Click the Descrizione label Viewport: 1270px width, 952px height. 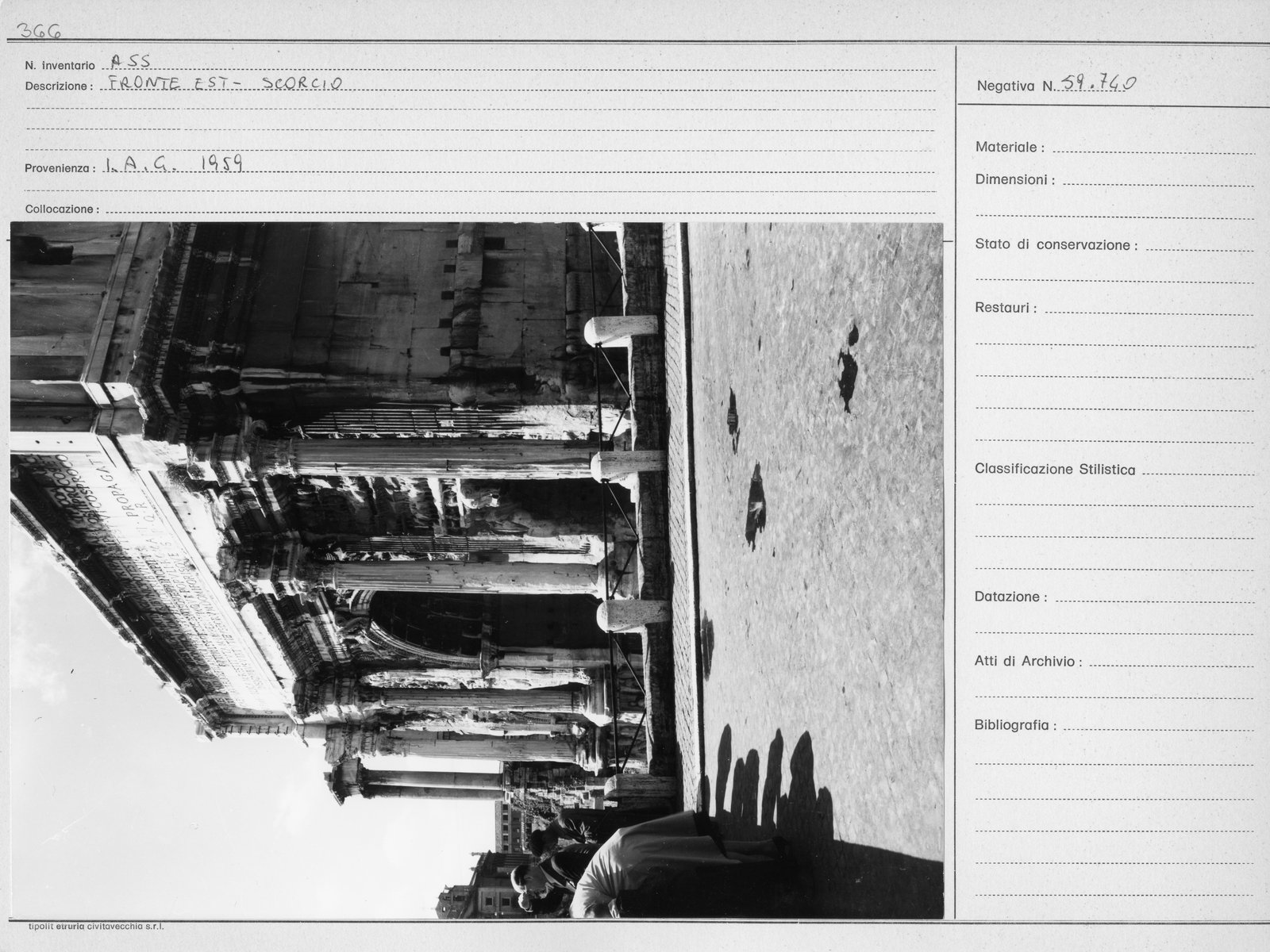[x=60, y=86]
